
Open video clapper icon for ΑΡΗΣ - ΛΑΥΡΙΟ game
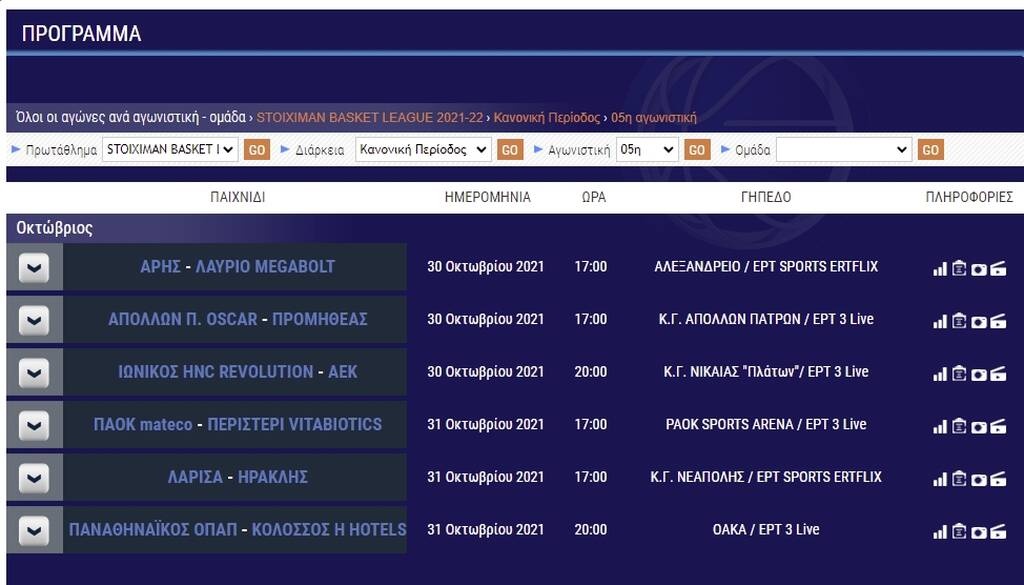998,268
